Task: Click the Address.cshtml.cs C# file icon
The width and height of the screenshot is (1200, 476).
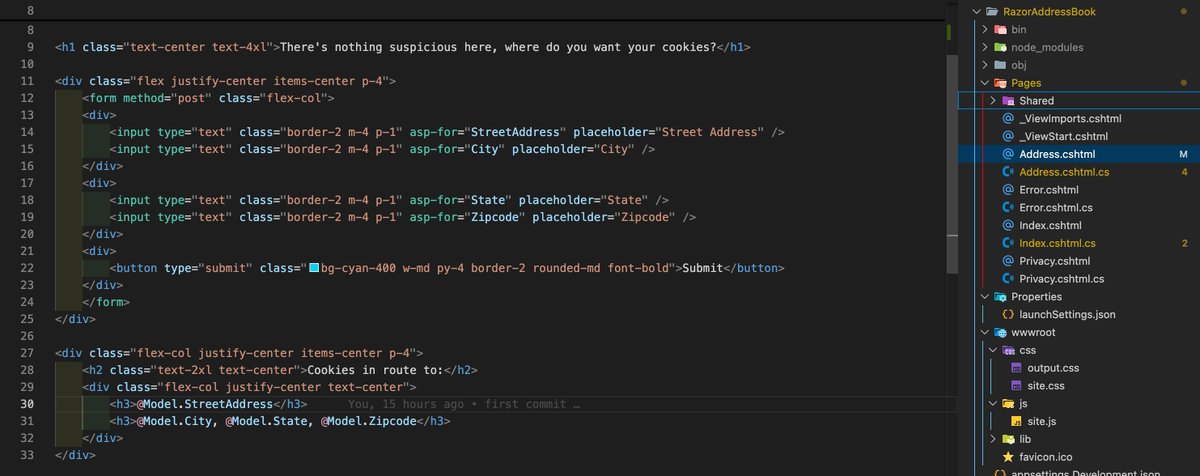Action: (1008, 172)
